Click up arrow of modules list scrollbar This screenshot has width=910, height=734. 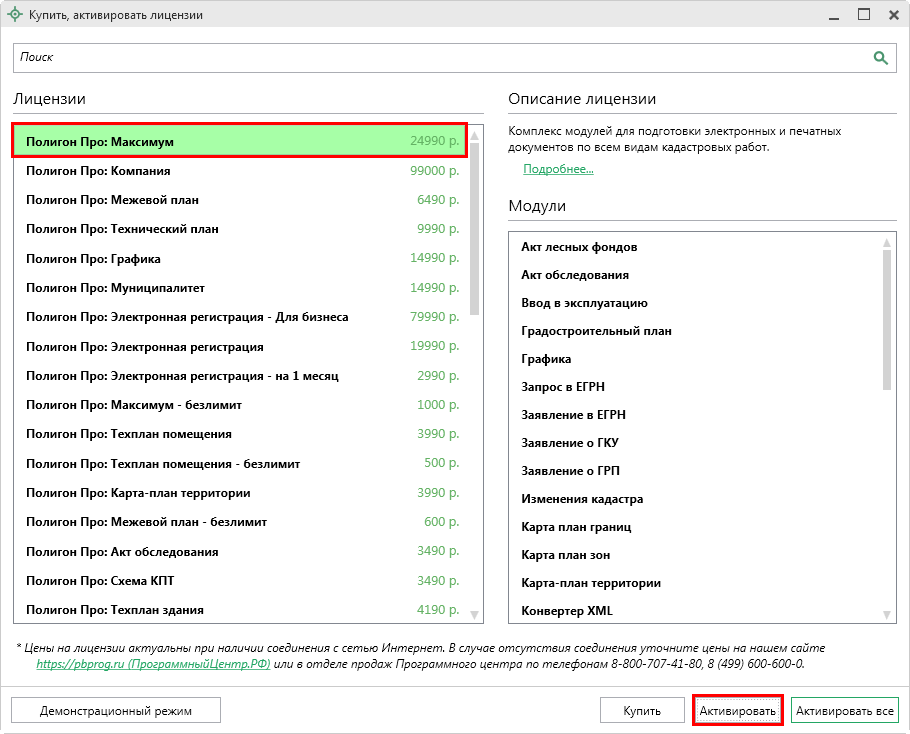coord(886,242)
